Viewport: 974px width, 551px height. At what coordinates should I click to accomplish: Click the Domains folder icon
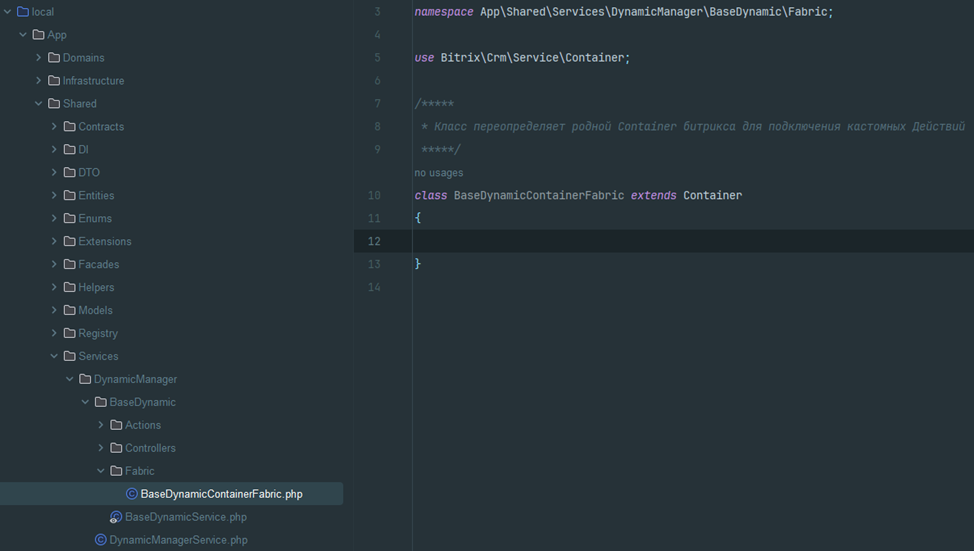click(54, 58)
